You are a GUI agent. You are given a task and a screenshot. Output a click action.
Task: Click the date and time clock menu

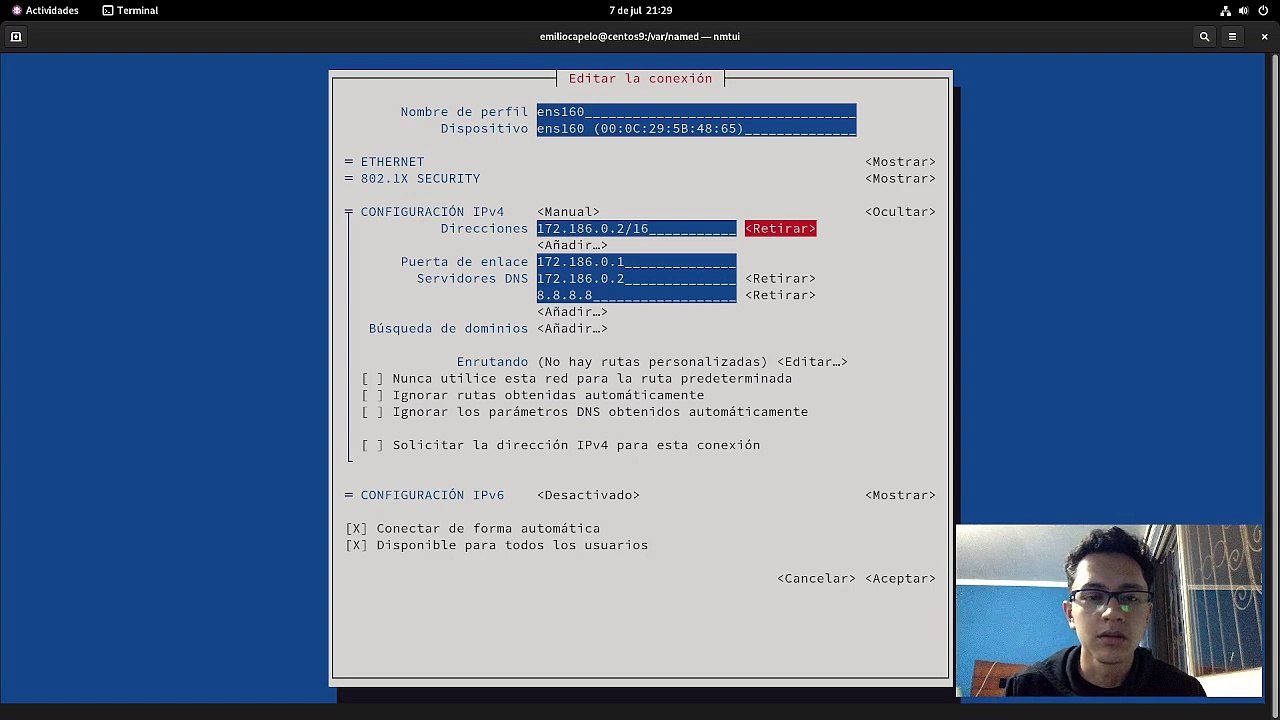pyautogui.click(x=640, y=10)
